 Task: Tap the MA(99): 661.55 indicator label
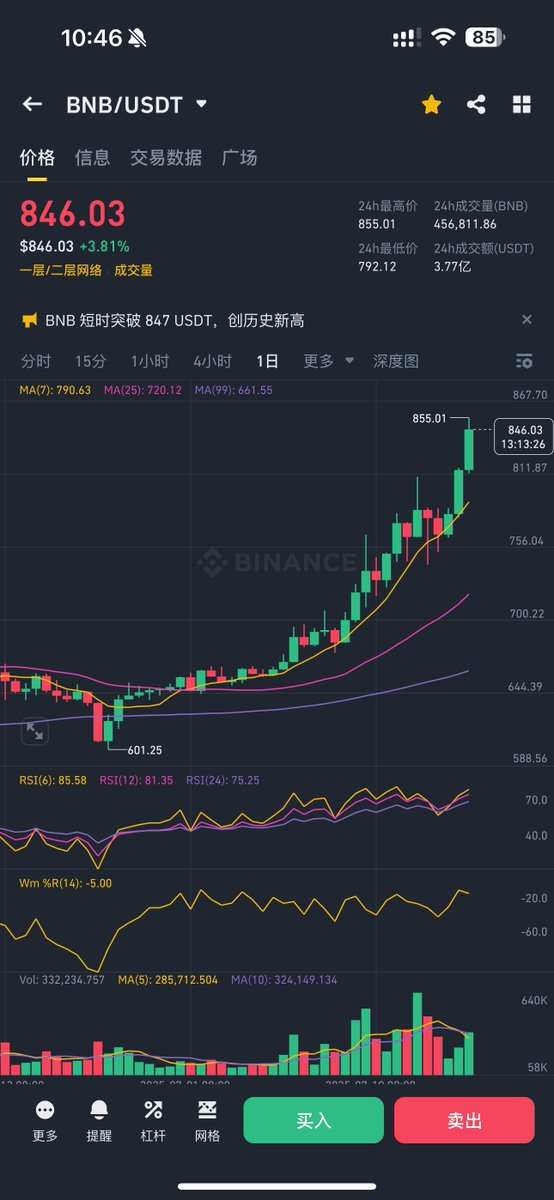point(233,390)
